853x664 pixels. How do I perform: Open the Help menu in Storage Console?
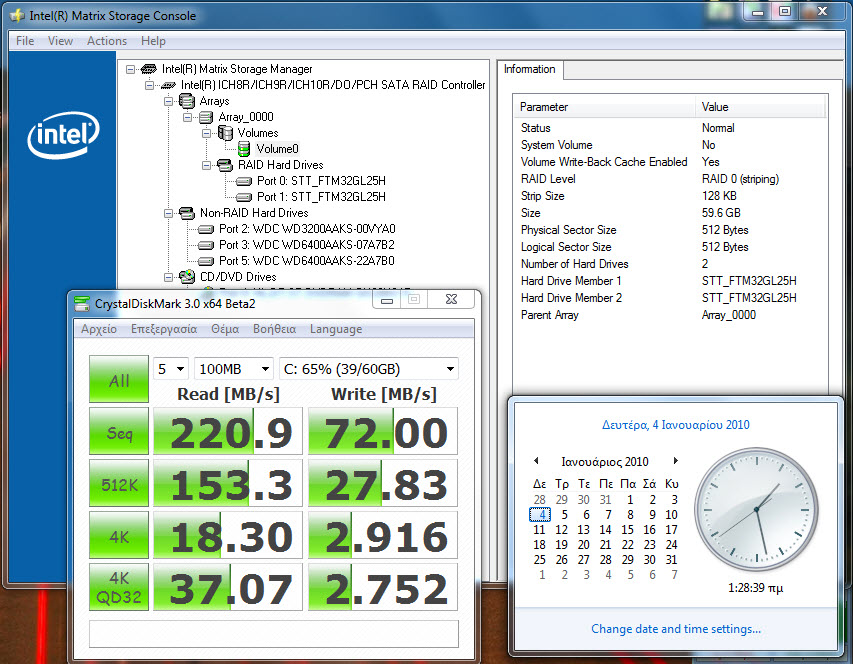(153, 41)
